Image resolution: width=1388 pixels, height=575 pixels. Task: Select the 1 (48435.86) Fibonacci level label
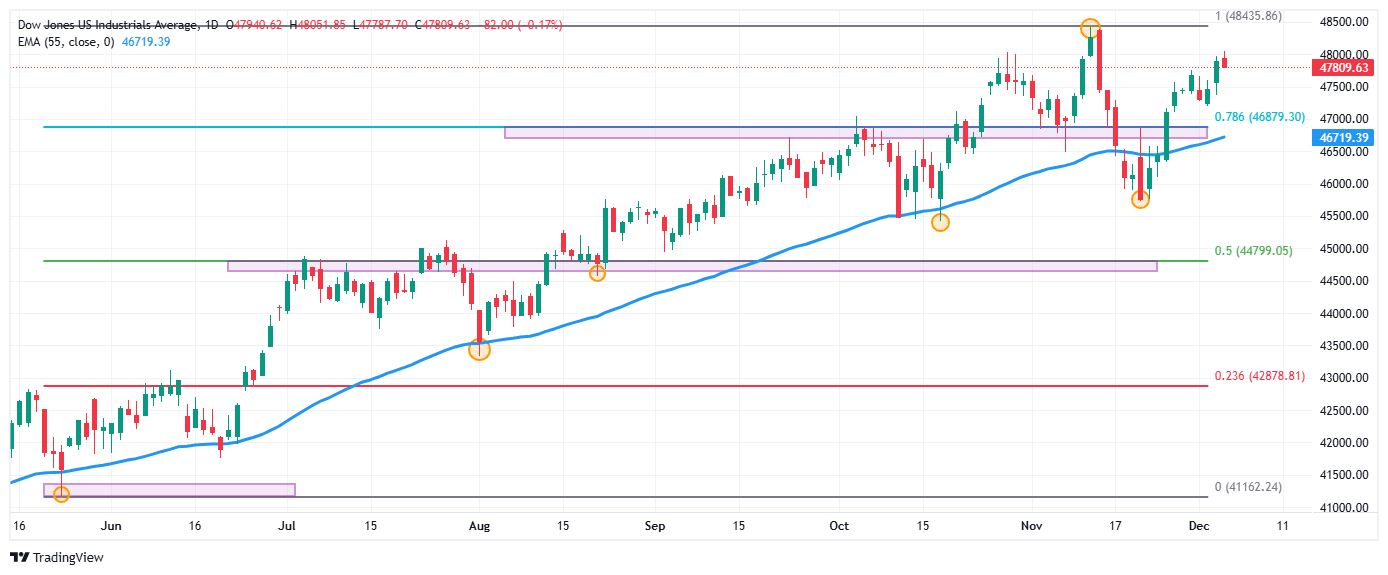click(1261, 16)
